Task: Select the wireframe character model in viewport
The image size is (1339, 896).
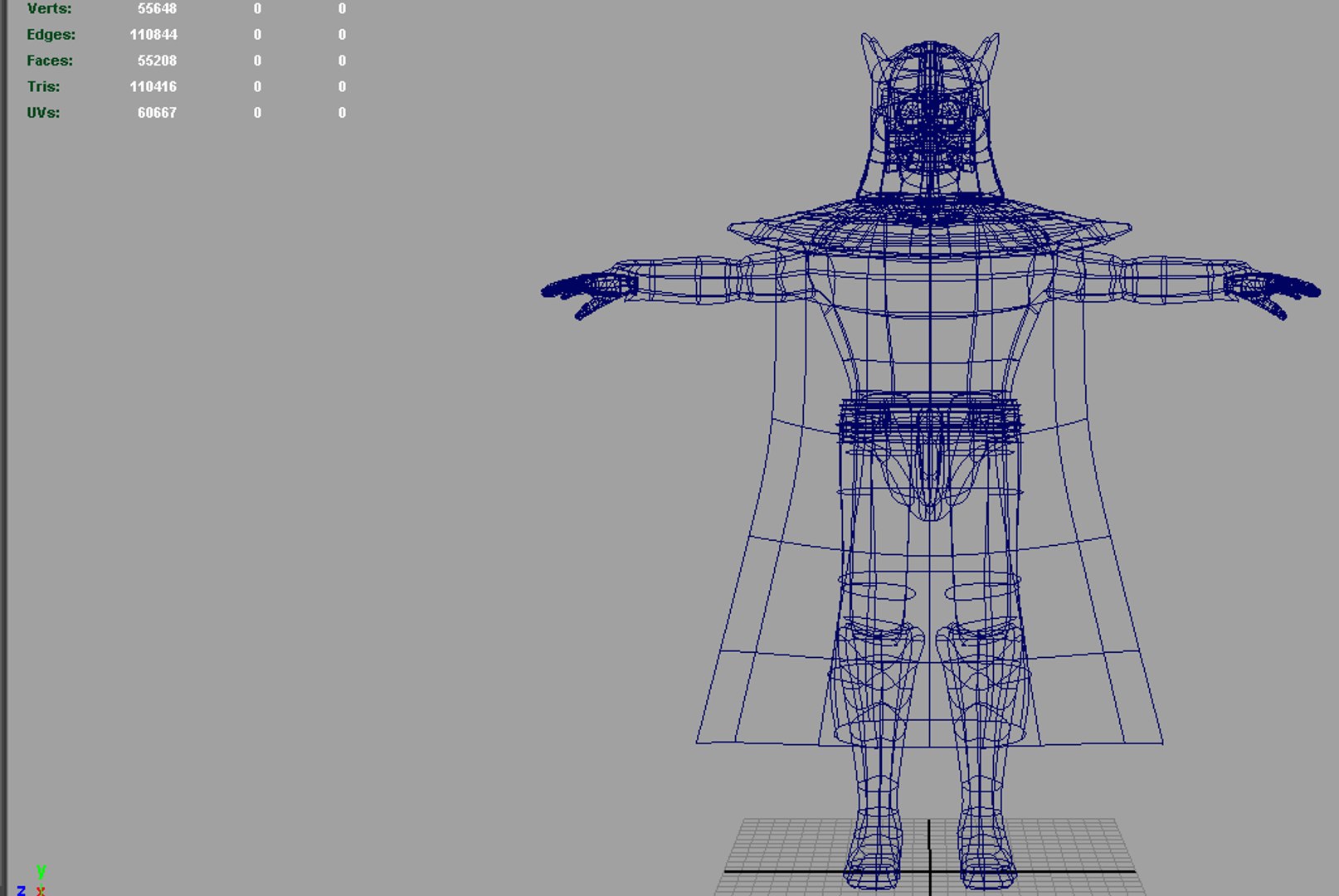Action: (x=930, y=461)
